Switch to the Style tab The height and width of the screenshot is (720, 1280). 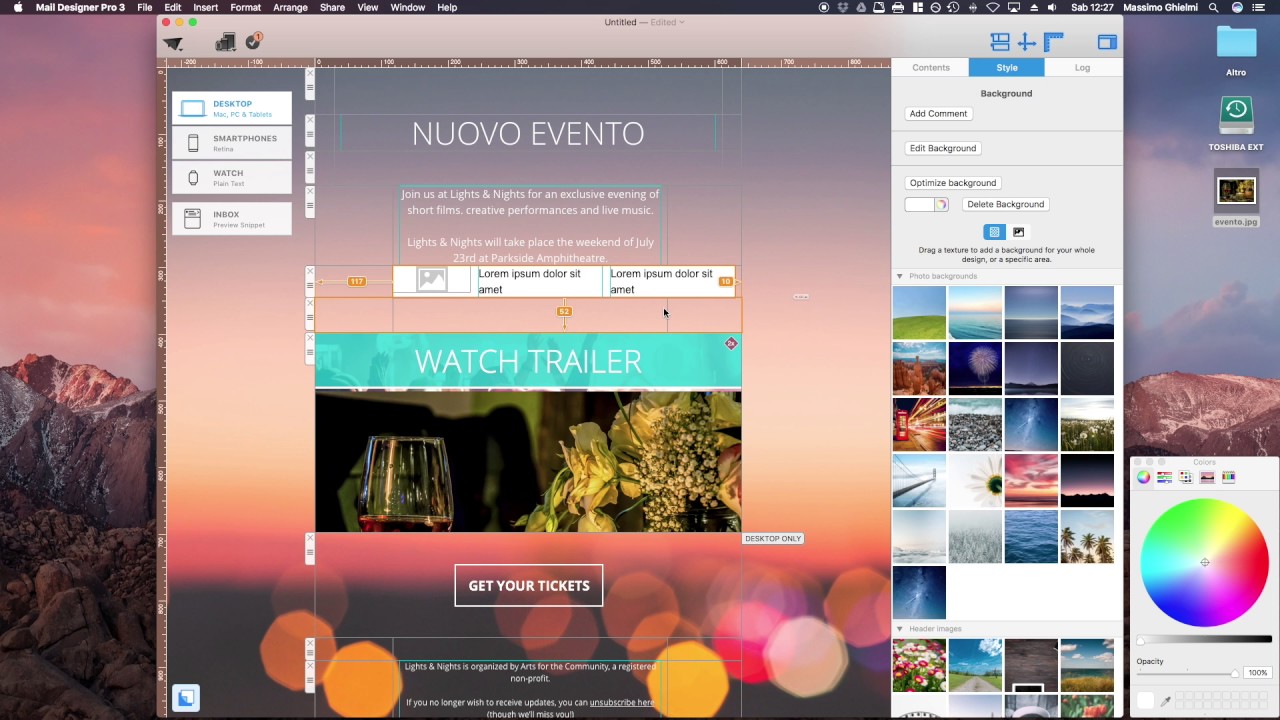[x=1007, y=67]
